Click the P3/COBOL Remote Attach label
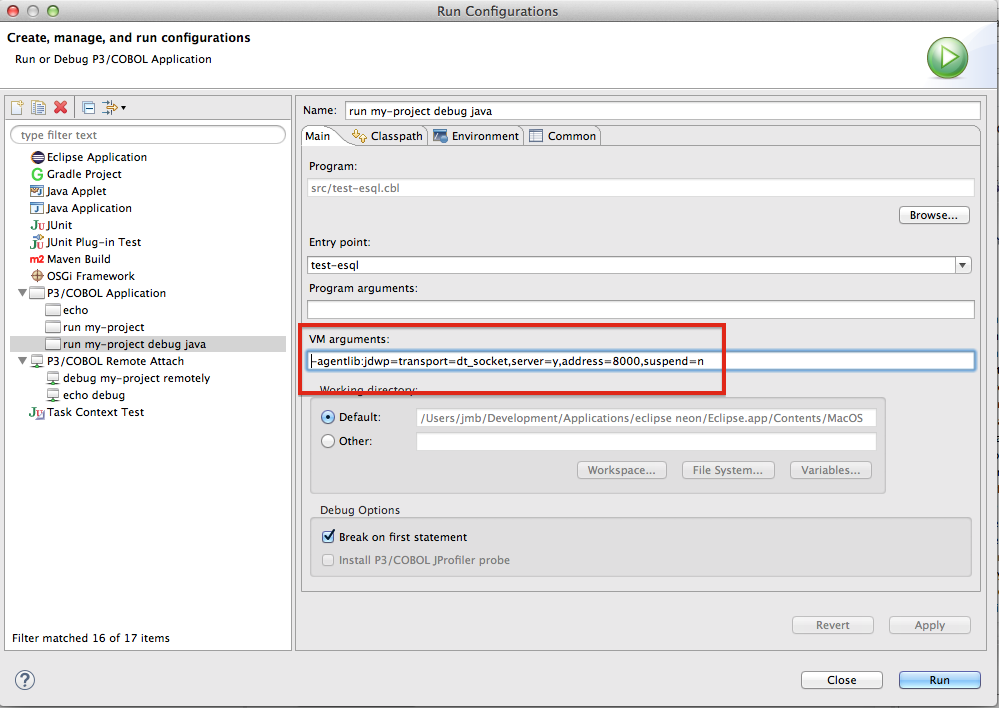The height and width of the screenshot is (708, 999). (115, 361)
